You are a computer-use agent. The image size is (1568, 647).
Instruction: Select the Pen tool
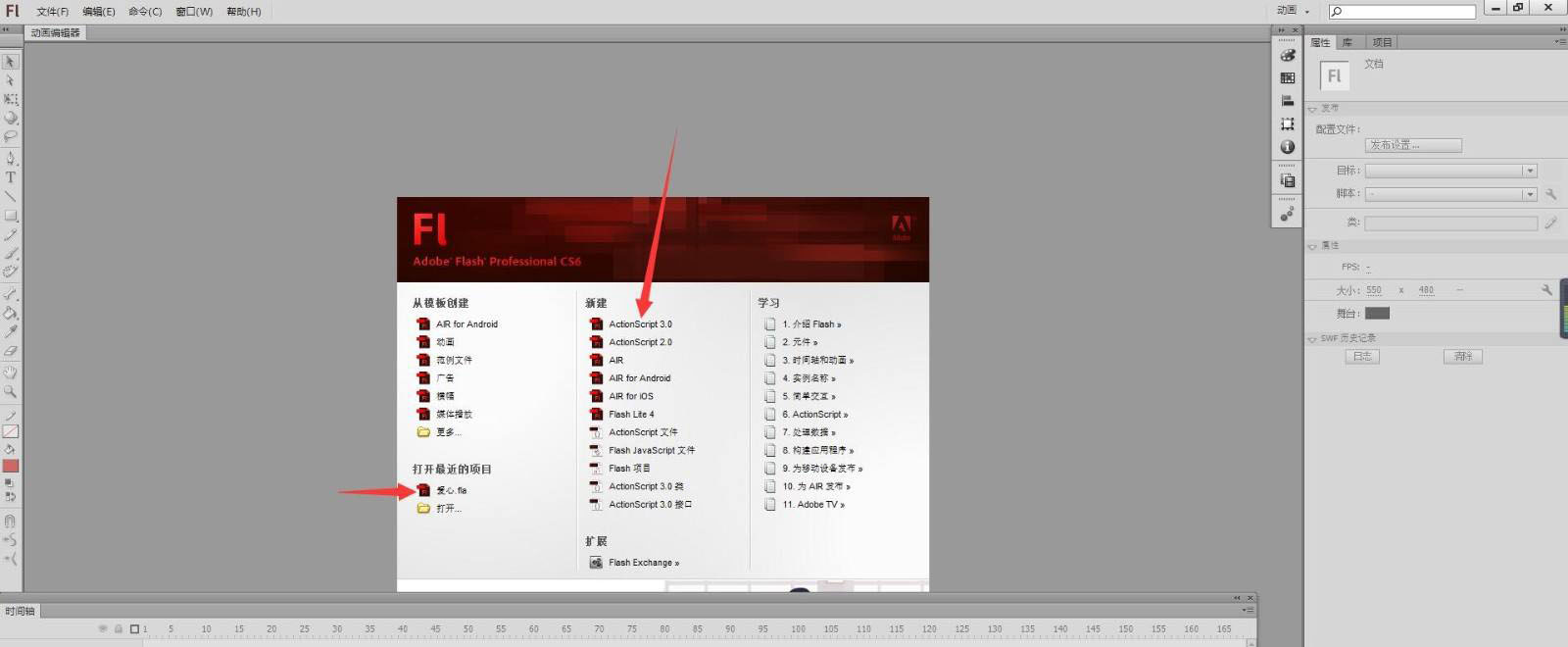coord(10,158)
